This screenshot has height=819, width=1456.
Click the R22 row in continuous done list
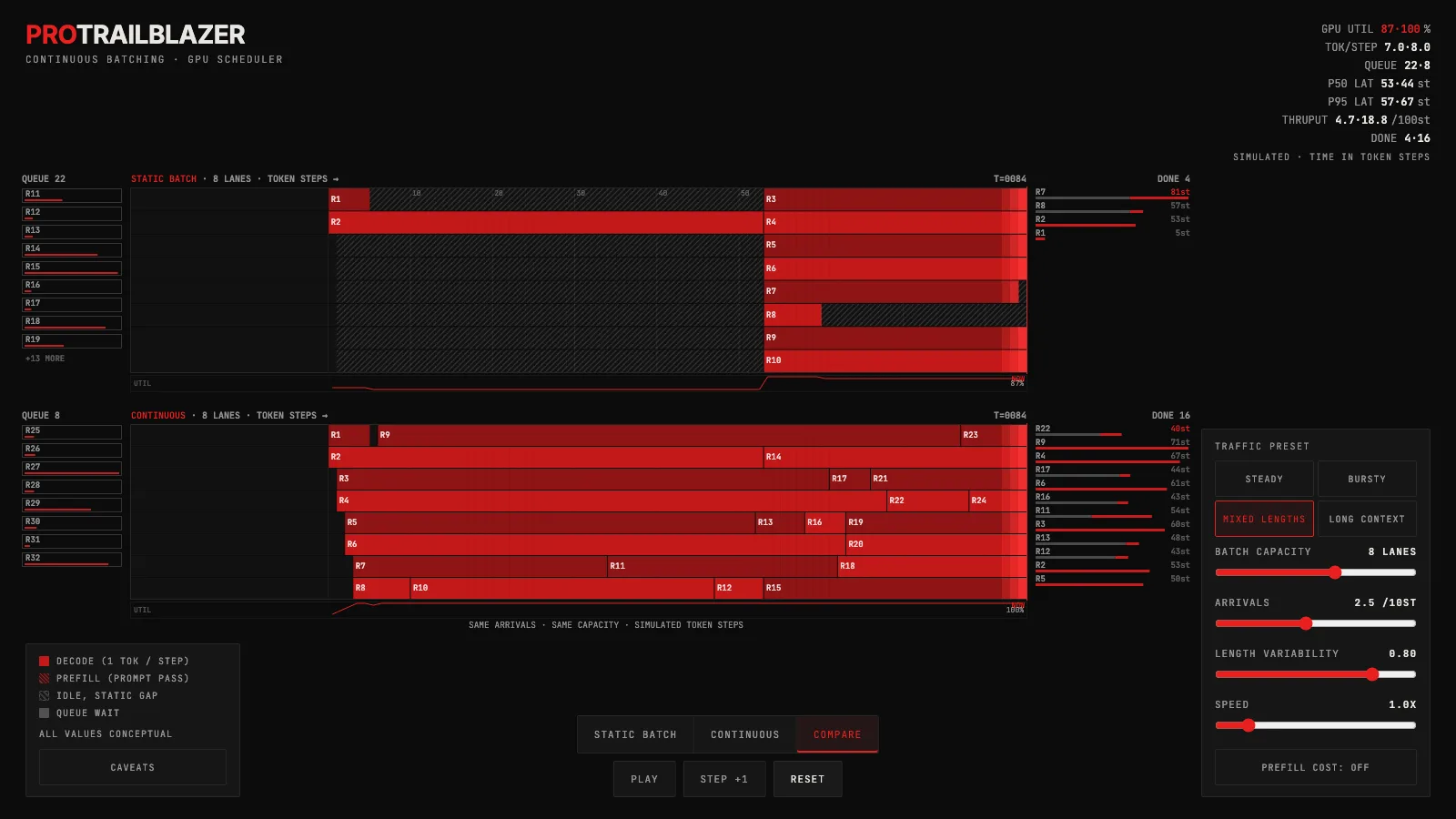tap(1112, 430)
